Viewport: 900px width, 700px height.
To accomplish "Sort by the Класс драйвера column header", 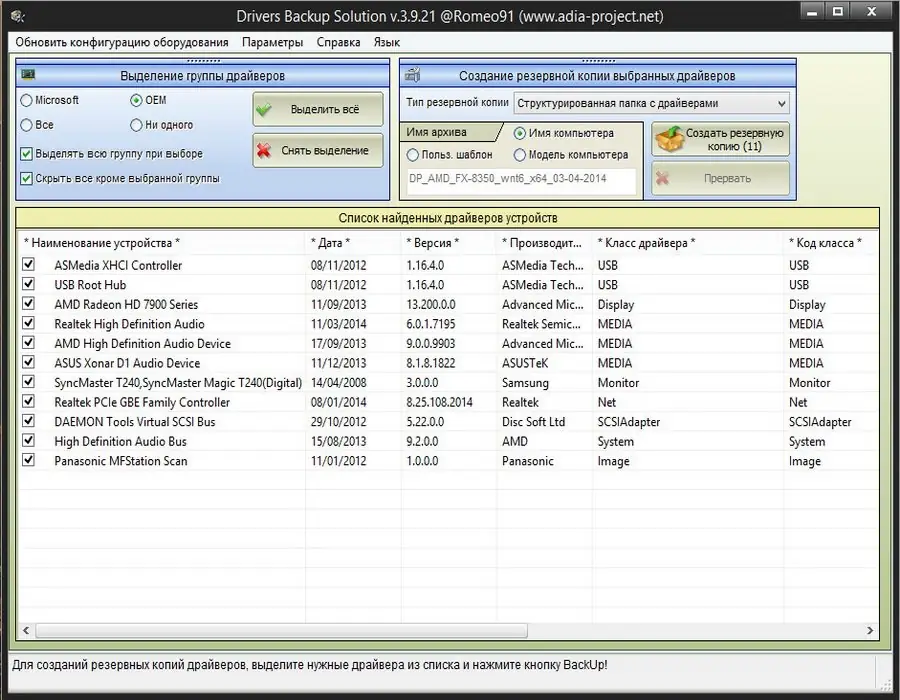I will point(646,243).
